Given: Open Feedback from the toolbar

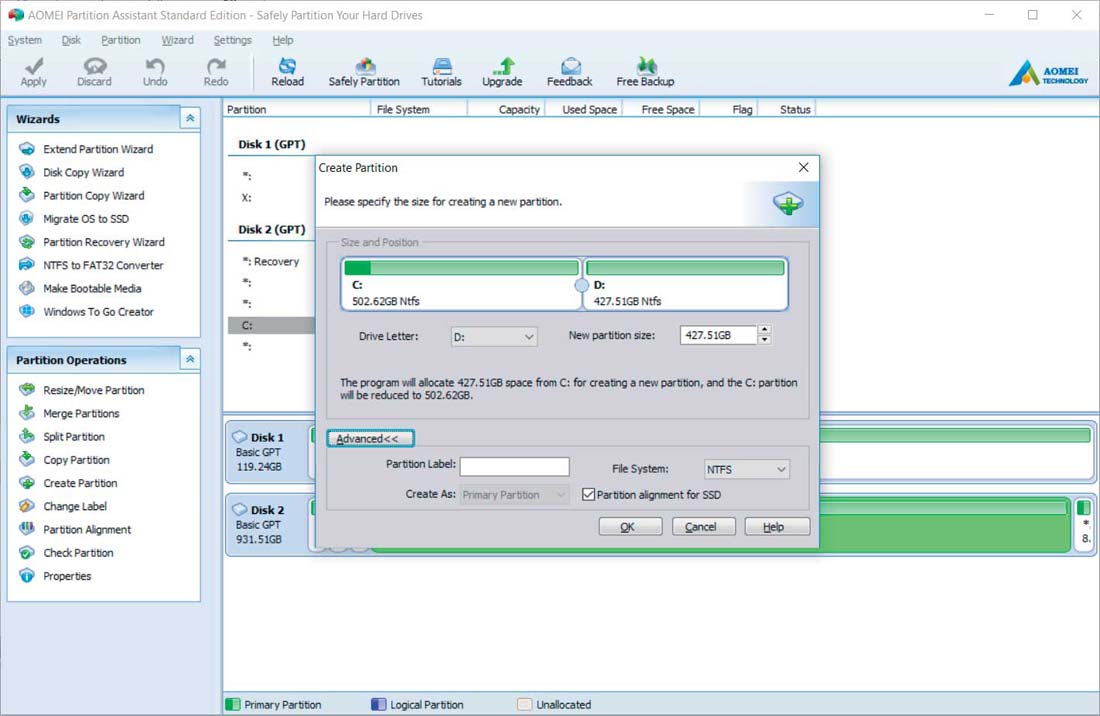Looking at the screenshot, I should (x=570, y=72).
